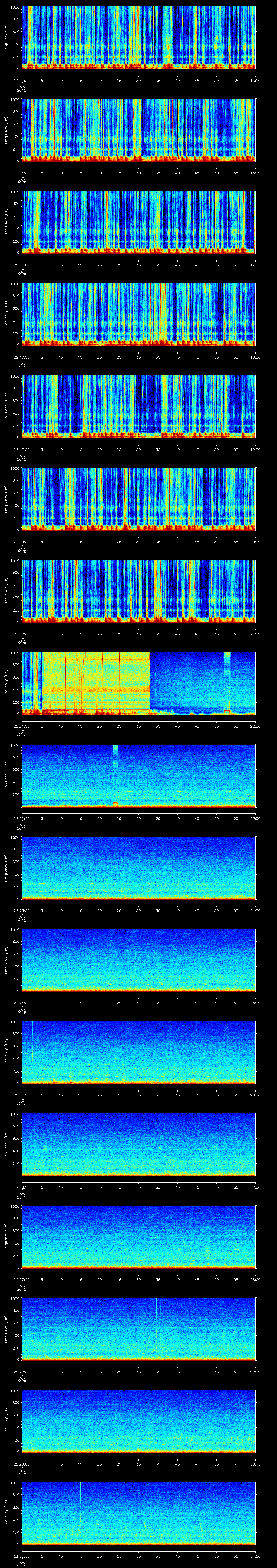The height and width of the screenshot is (1568, 277).
Task: Click the spectrogram panel starting at 22:26:00
Action: tap(139, 1144)
